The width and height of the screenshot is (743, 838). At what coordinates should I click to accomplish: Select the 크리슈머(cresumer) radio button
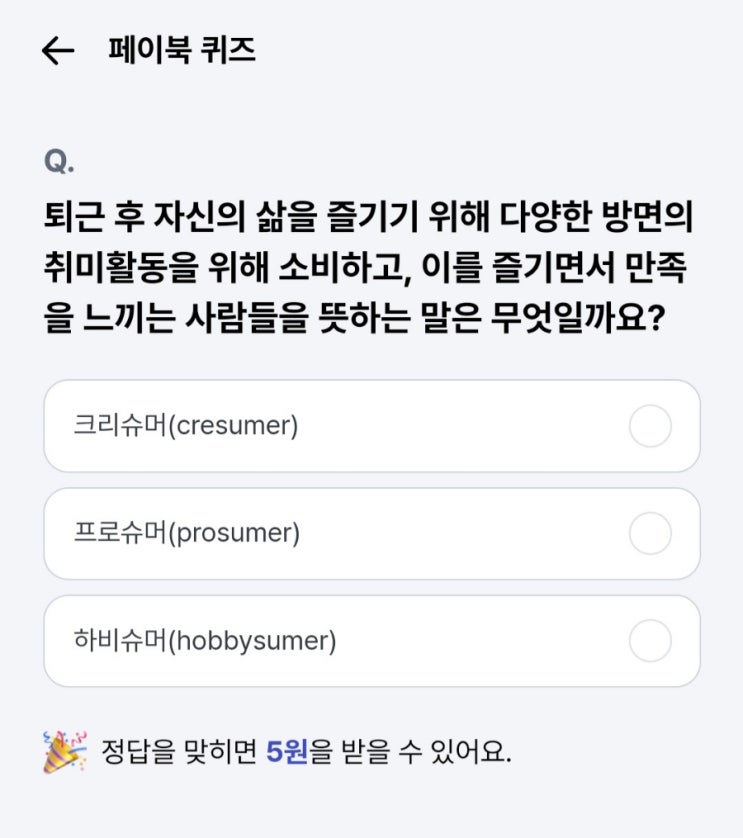pos(650,426)
